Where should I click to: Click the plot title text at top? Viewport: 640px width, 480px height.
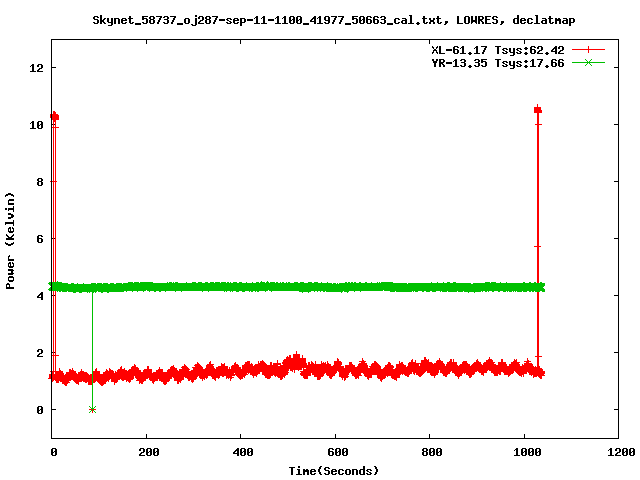(x=333, y=19)
